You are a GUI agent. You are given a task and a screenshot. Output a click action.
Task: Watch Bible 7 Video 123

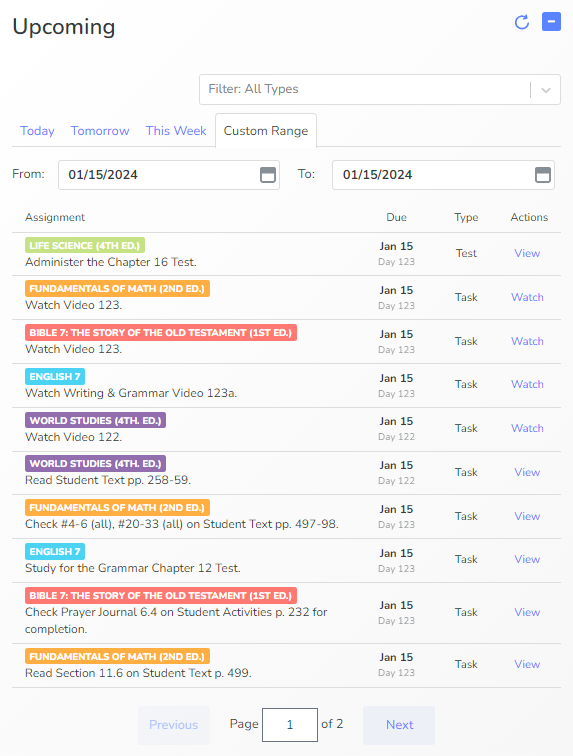coord(527,341)
